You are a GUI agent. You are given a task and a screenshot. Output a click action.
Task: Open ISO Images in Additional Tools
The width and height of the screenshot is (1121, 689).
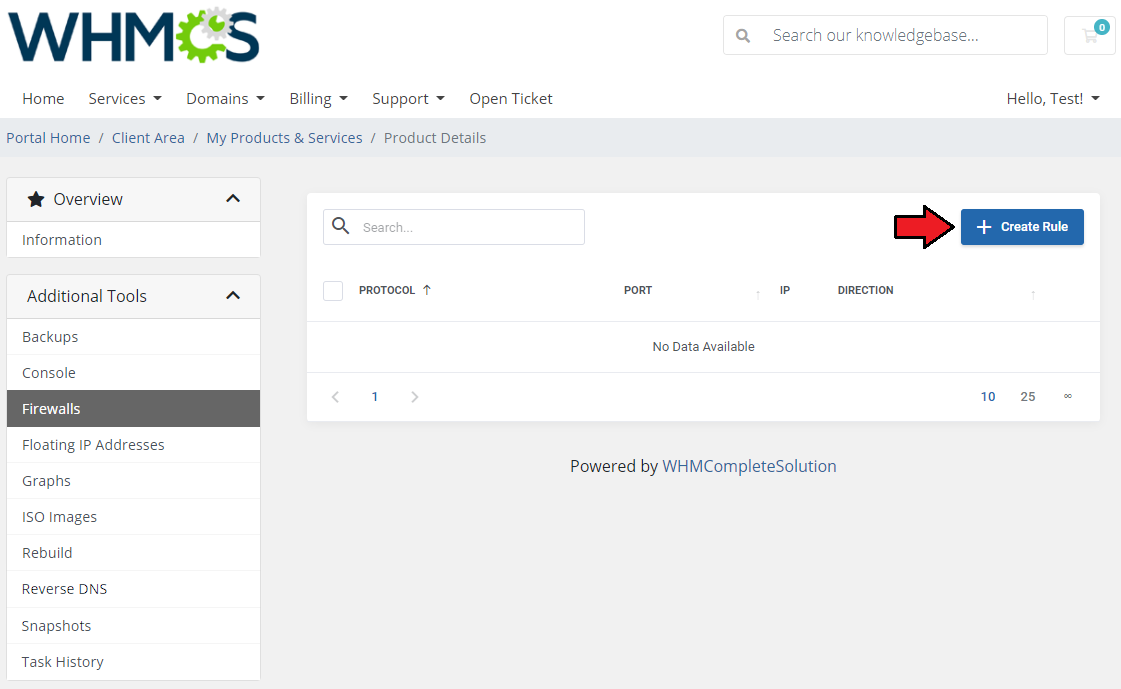[134, 517]
